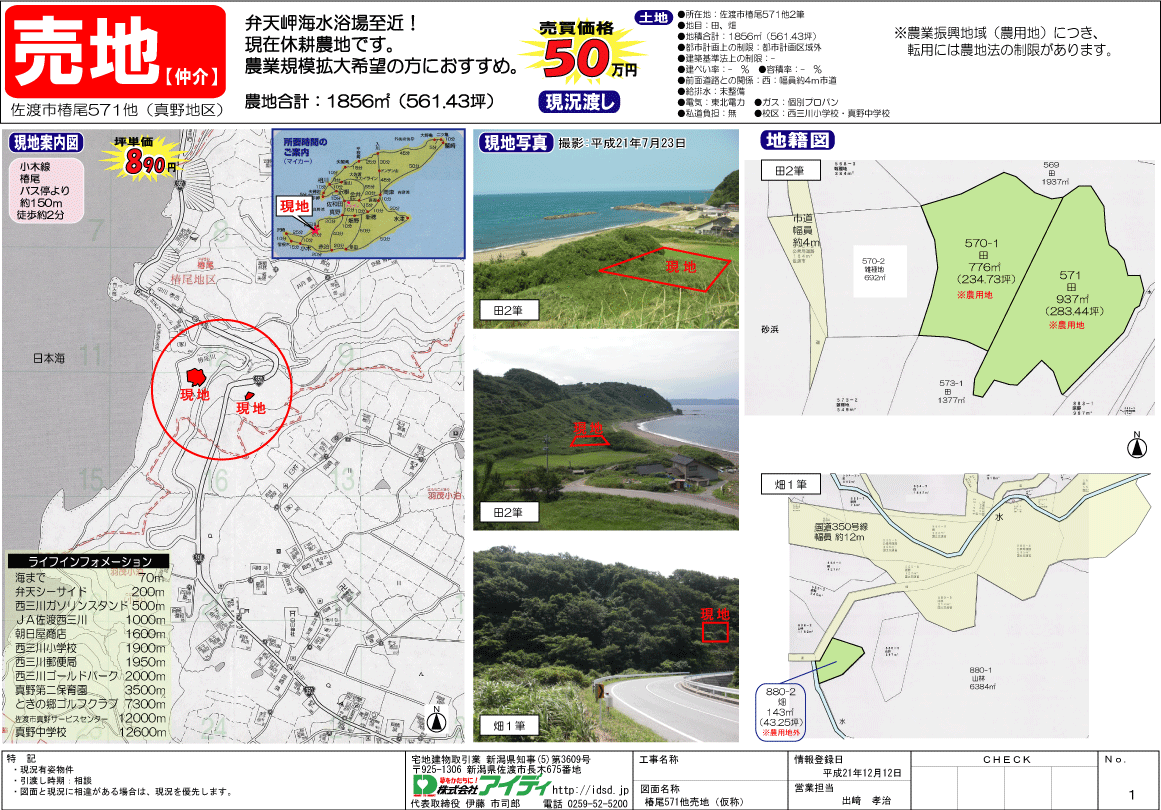Select the 地籍図 section header
The image size is (1161, 810).
[x=794, y=140]
